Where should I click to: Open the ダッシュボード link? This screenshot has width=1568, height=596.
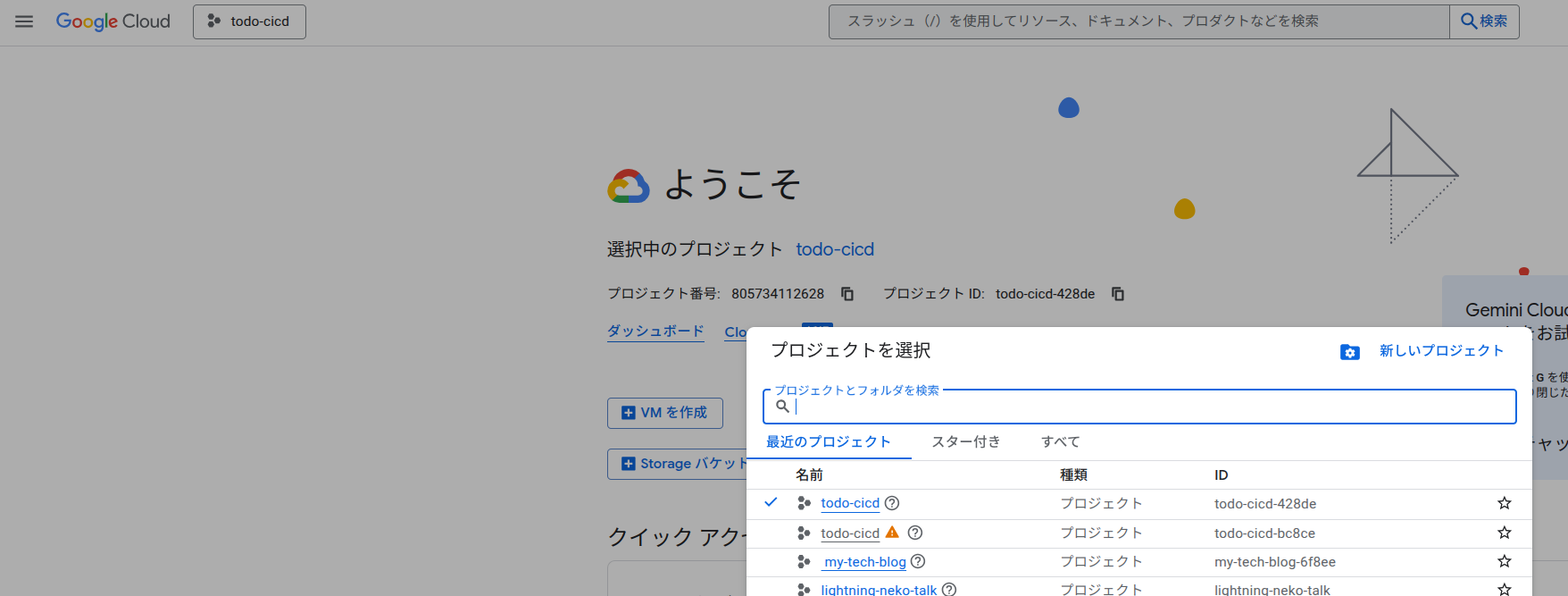pyautogui.click(x=655, y=332)
